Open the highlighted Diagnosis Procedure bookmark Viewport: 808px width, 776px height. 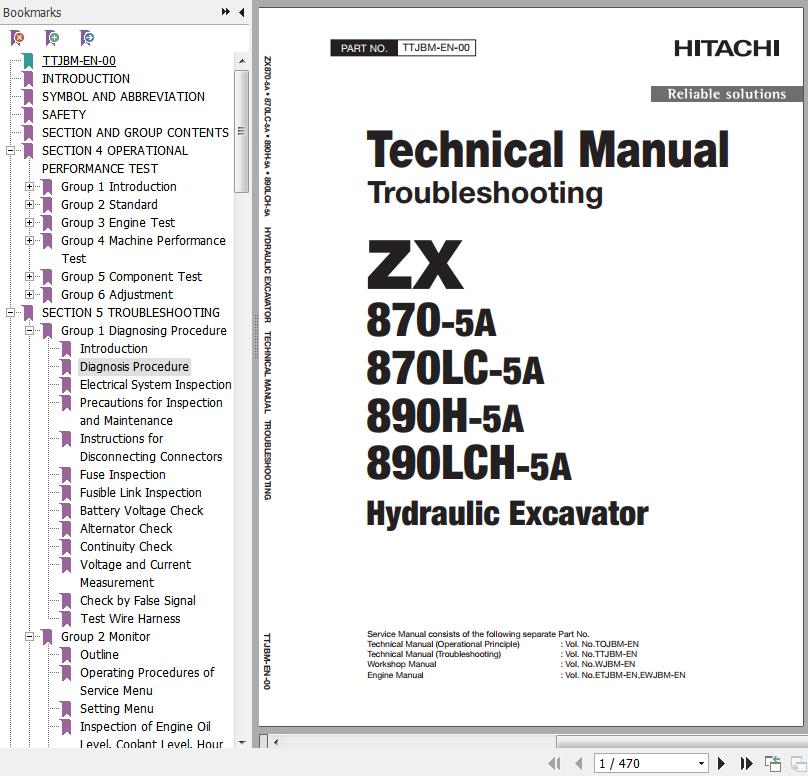point(134,367)
